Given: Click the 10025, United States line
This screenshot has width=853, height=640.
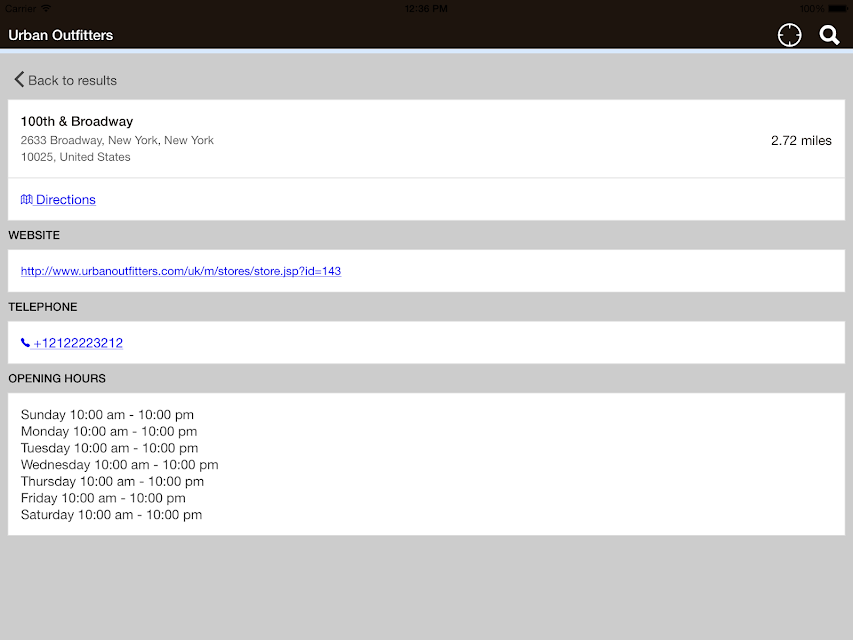Looking at the screenshot, I should point(76,157).
